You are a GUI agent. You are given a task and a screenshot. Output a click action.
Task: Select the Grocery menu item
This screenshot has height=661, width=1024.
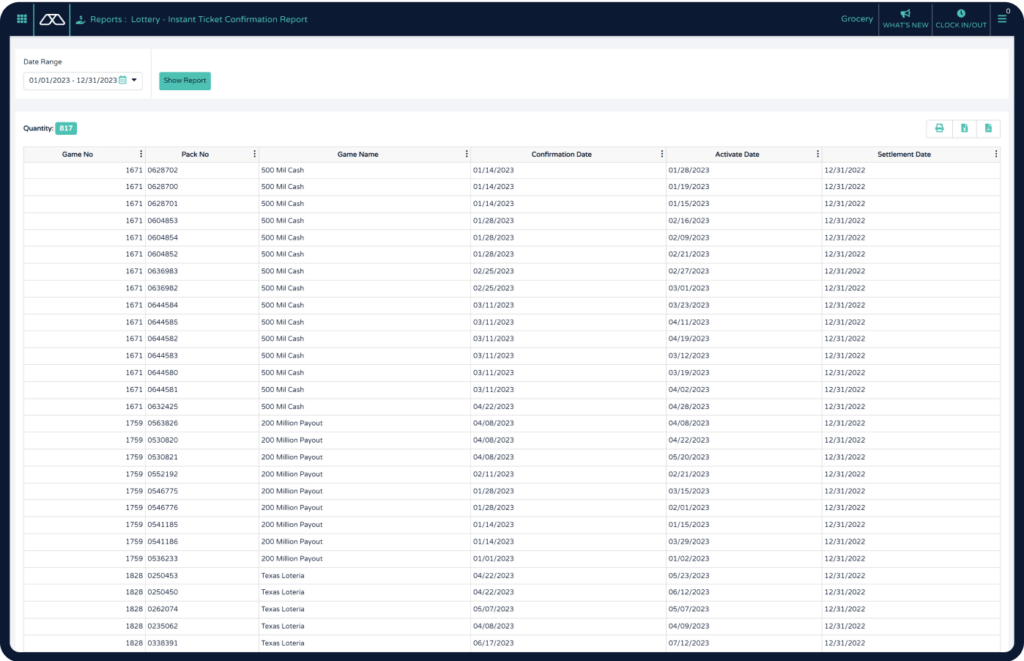click(x=856, y=18)
